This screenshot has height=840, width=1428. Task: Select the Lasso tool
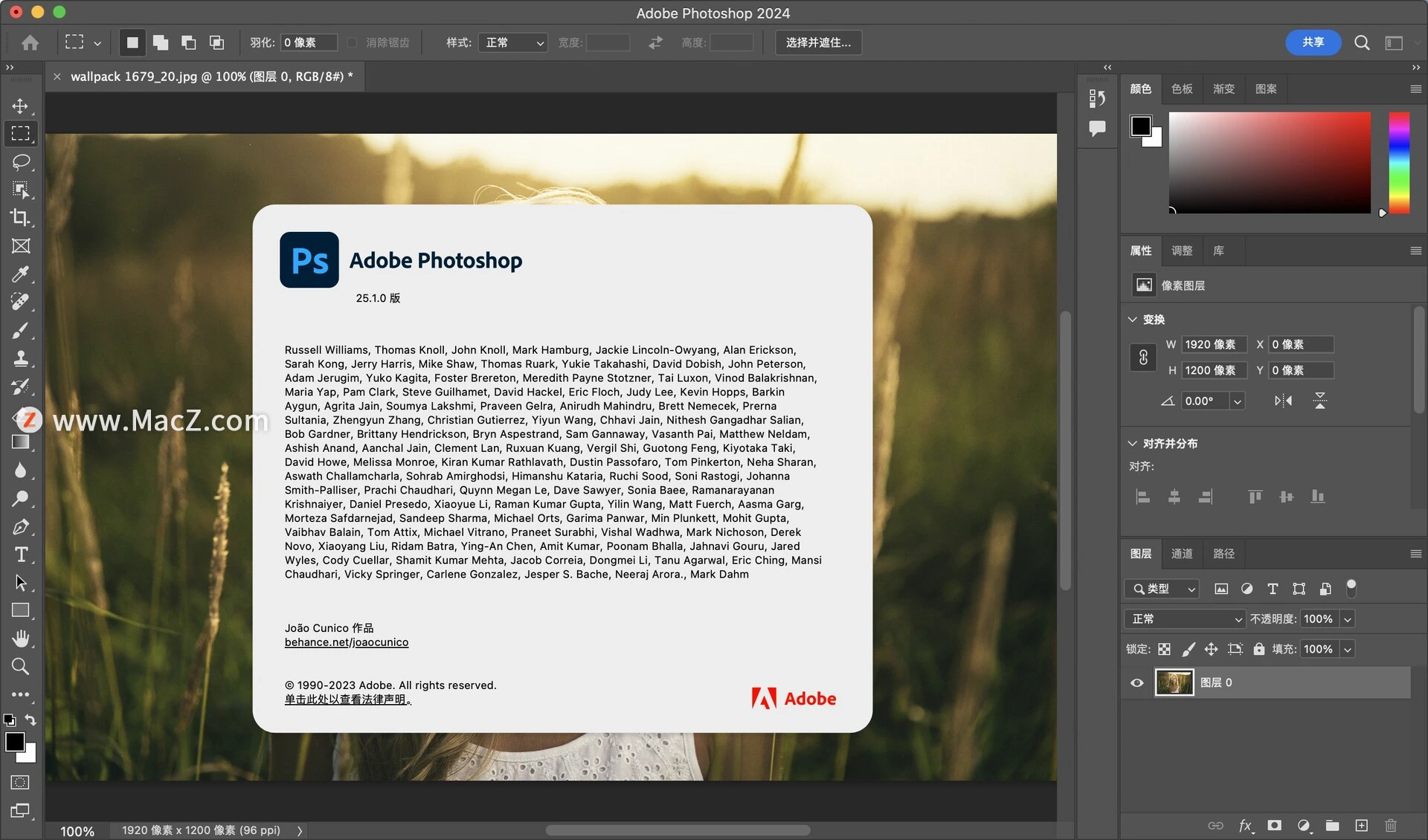click(x=20, y=161)
